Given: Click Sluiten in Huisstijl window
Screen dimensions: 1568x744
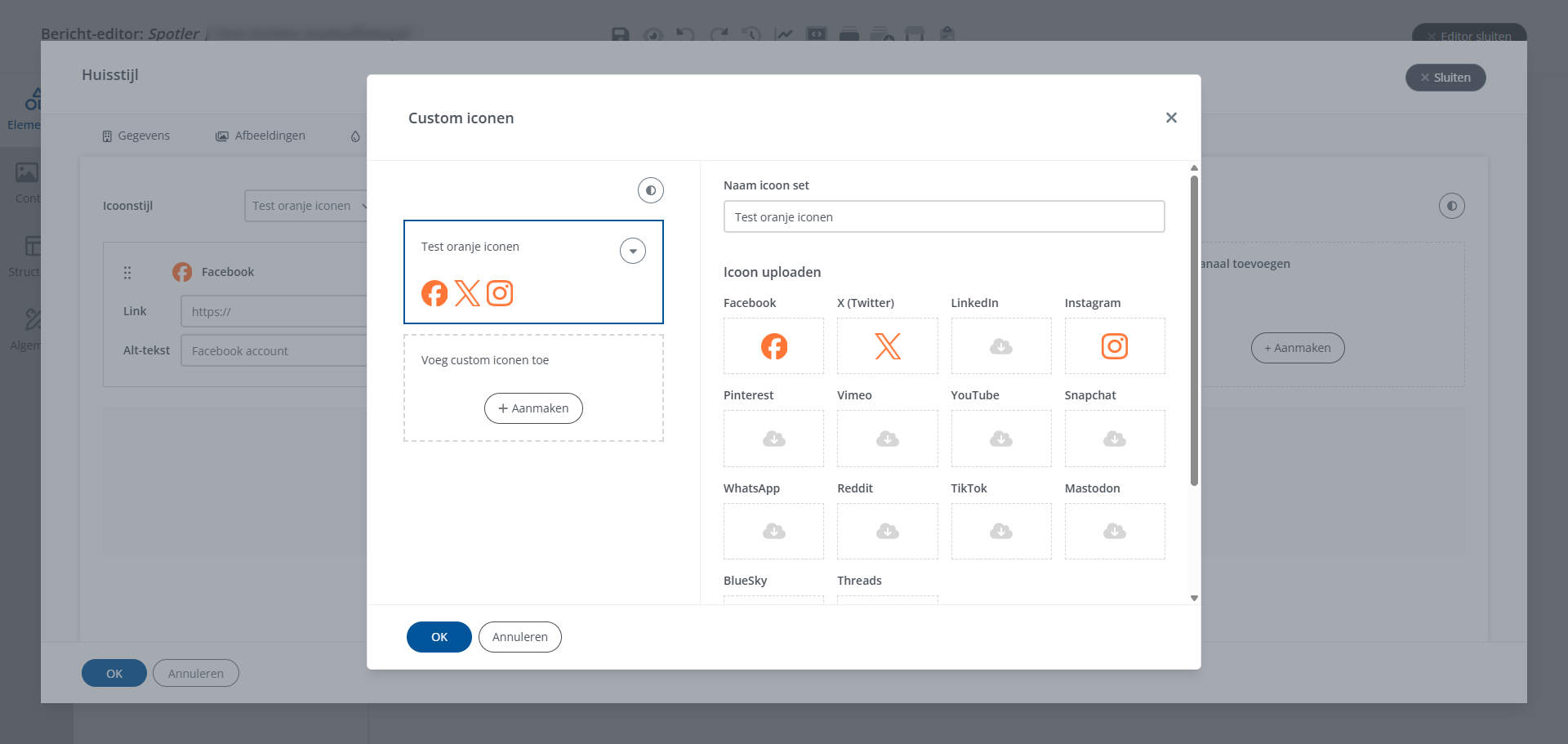Looking at the screenshot, I should [x=1445, y=78].
